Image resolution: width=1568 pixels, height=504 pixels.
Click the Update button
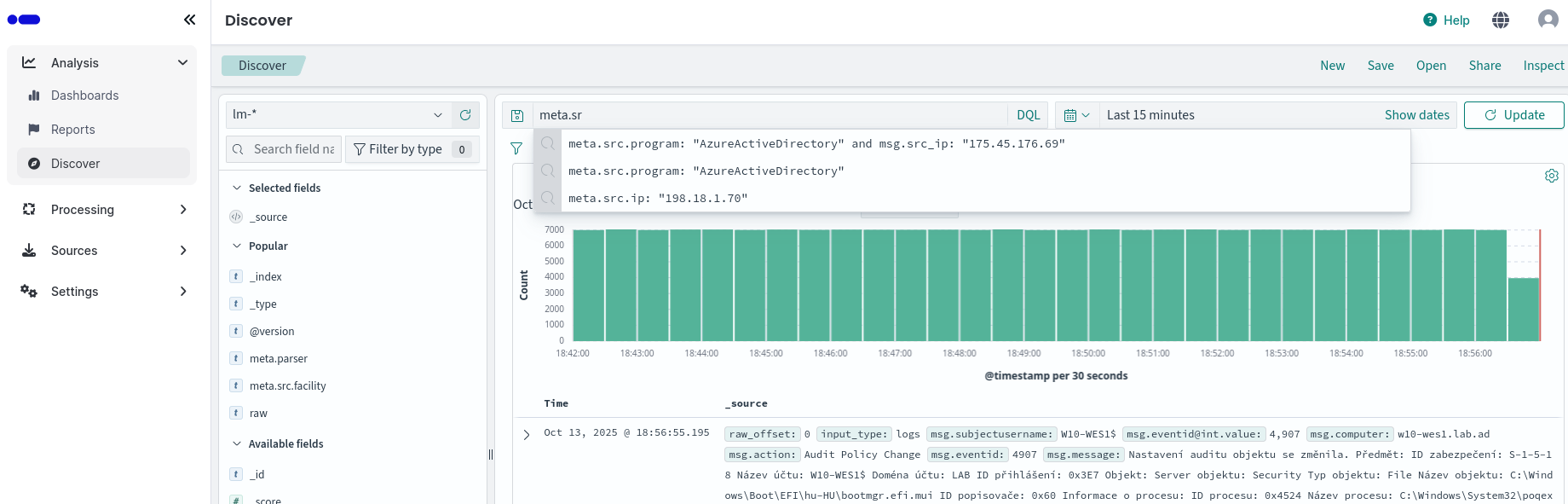pyautogui.click(x=1513, y=115)
